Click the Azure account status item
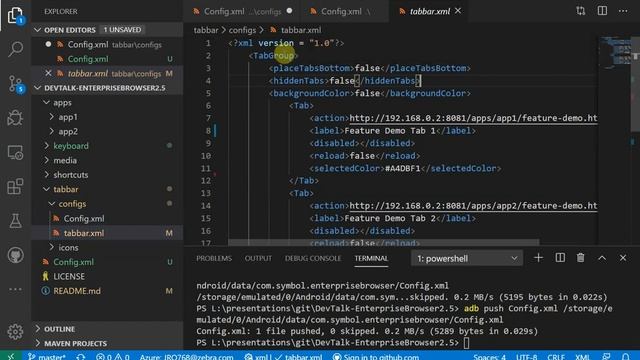This screenshot has width=640, height=360. [186, 356]
